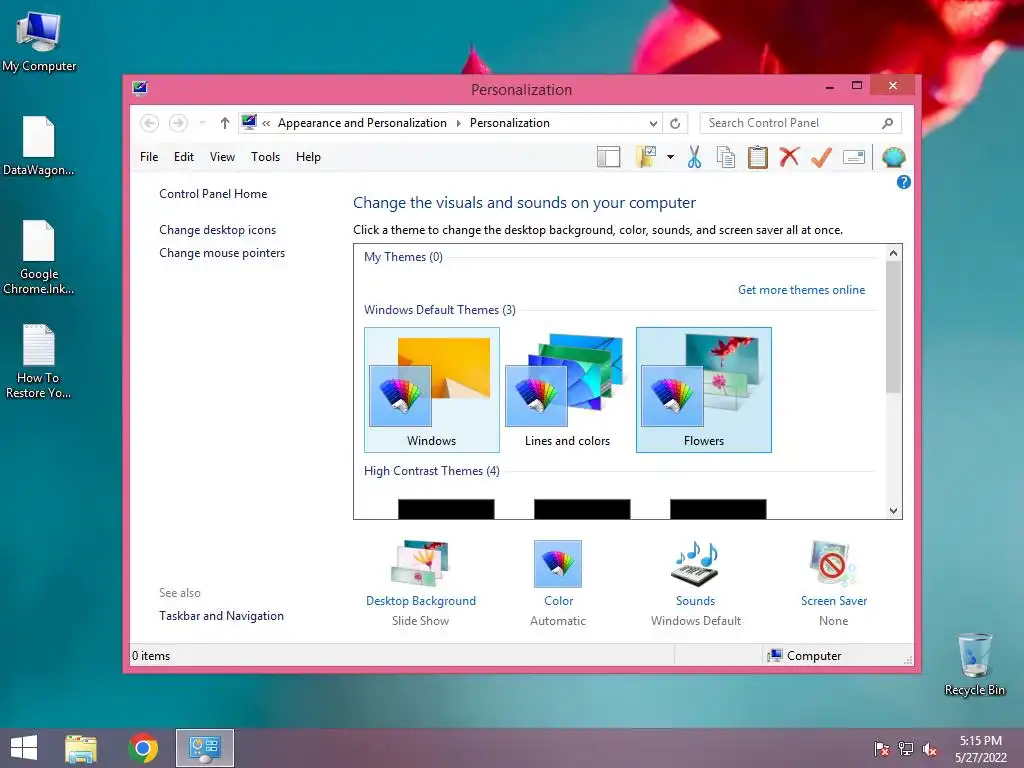Click the blue shell toolbar icon

(893, 157)
